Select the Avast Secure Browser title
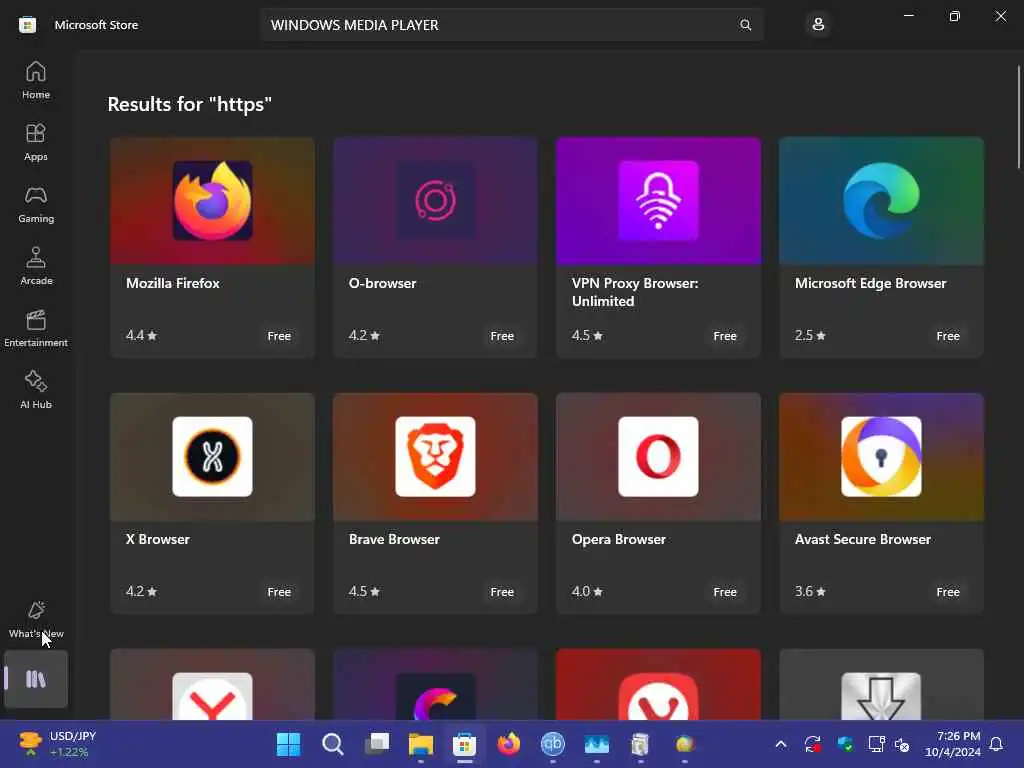The width and height of the screenshot is (1024, 768). pos(863,539)
